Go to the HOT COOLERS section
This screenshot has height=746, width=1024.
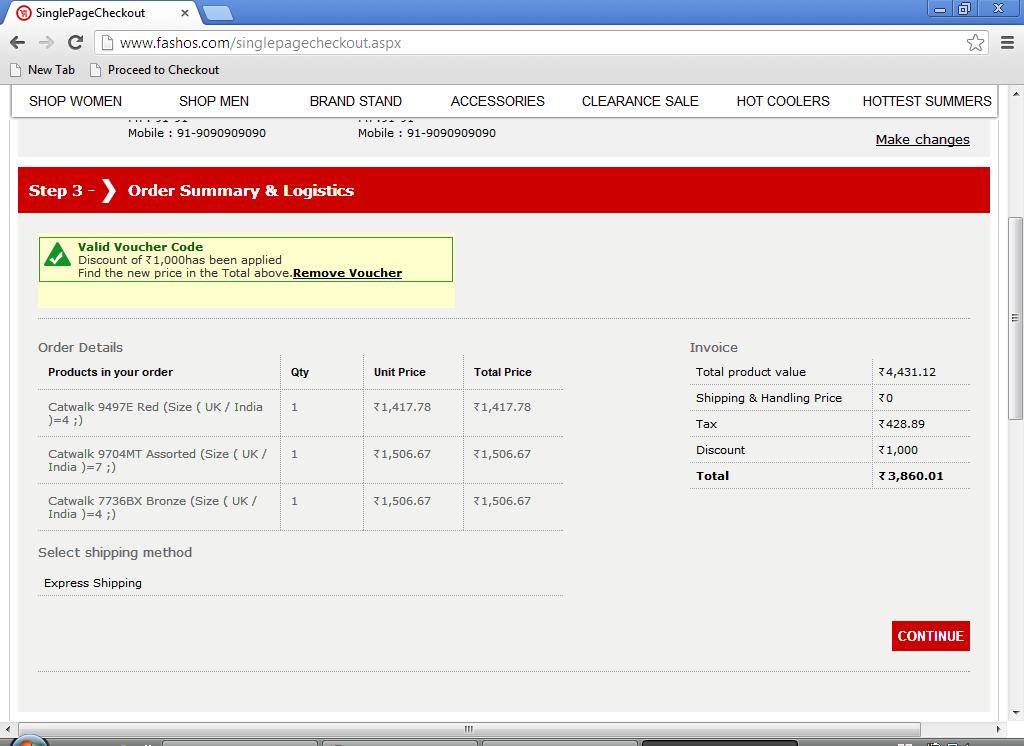(x=783, y=101)
